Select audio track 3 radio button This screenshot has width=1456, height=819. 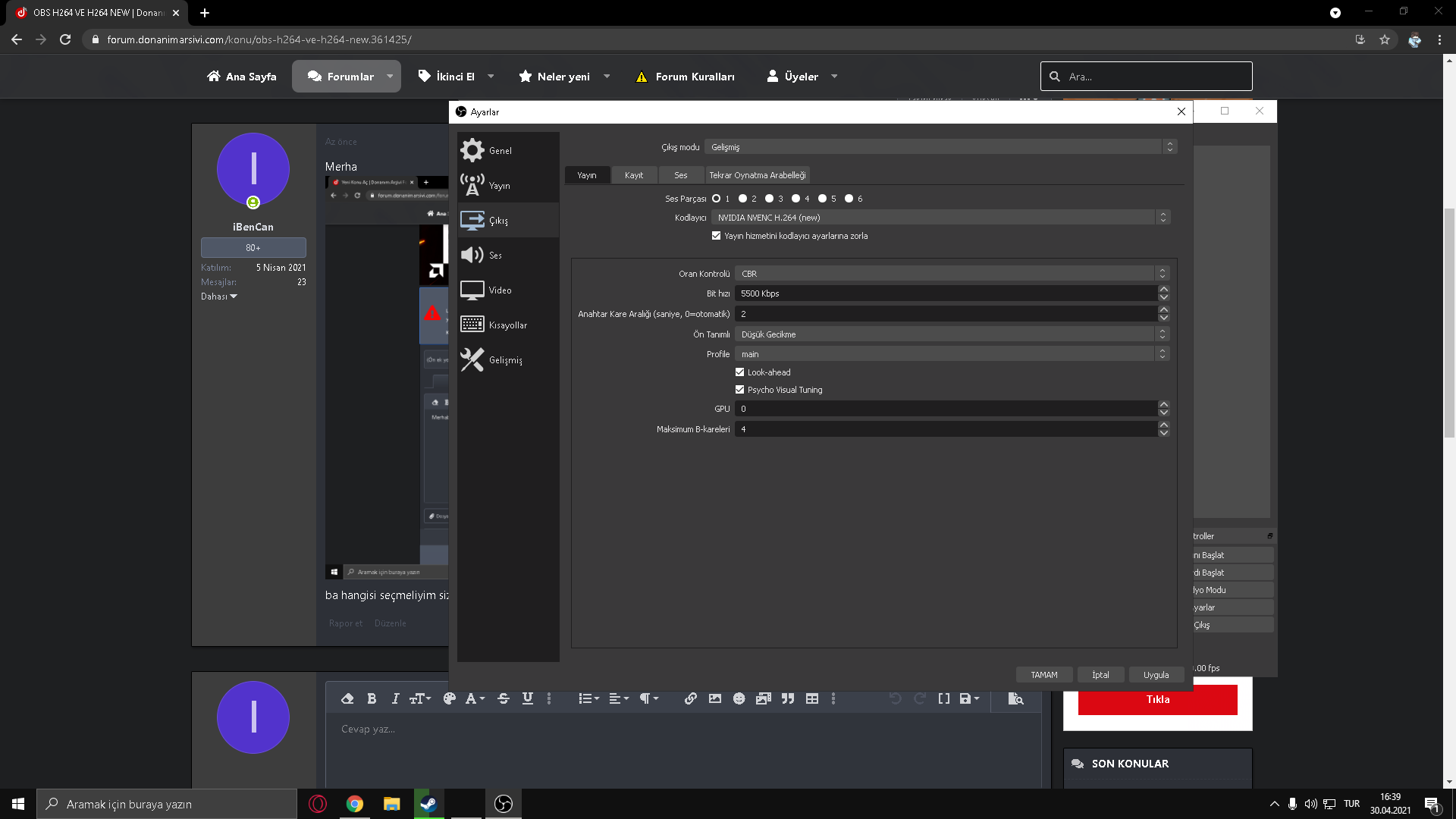[x=769, y=199]
